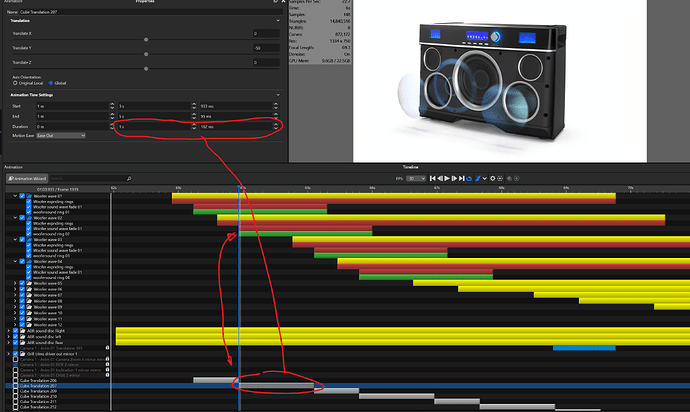The width and height of the screenshot is (690, 412).
Task: Collapse the Woofer wave 04 group
Action: (15, 261)
